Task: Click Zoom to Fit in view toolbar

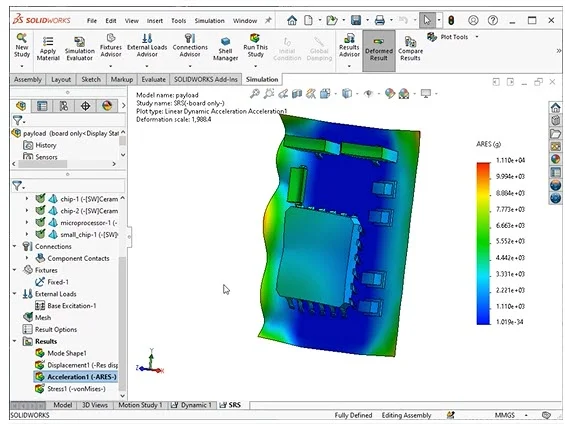Action: [x=255, y=94]
